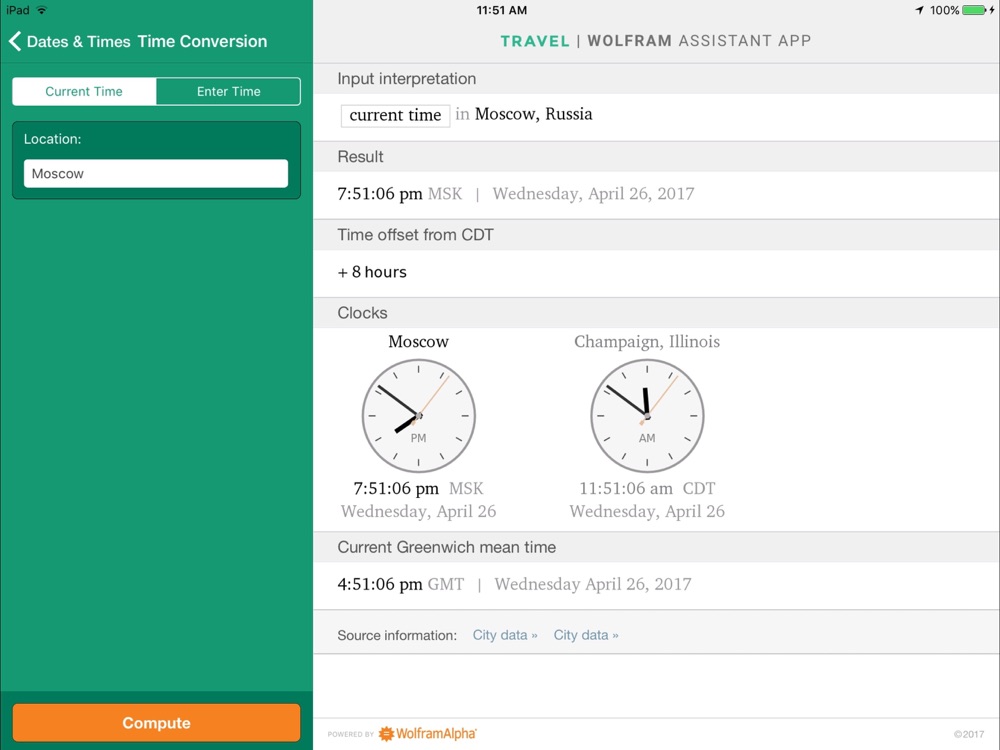Screen dimensions: 1000x750
Task: Tap 'Wednesday, April 26, 2017' in Result
Action: [593, 194]
